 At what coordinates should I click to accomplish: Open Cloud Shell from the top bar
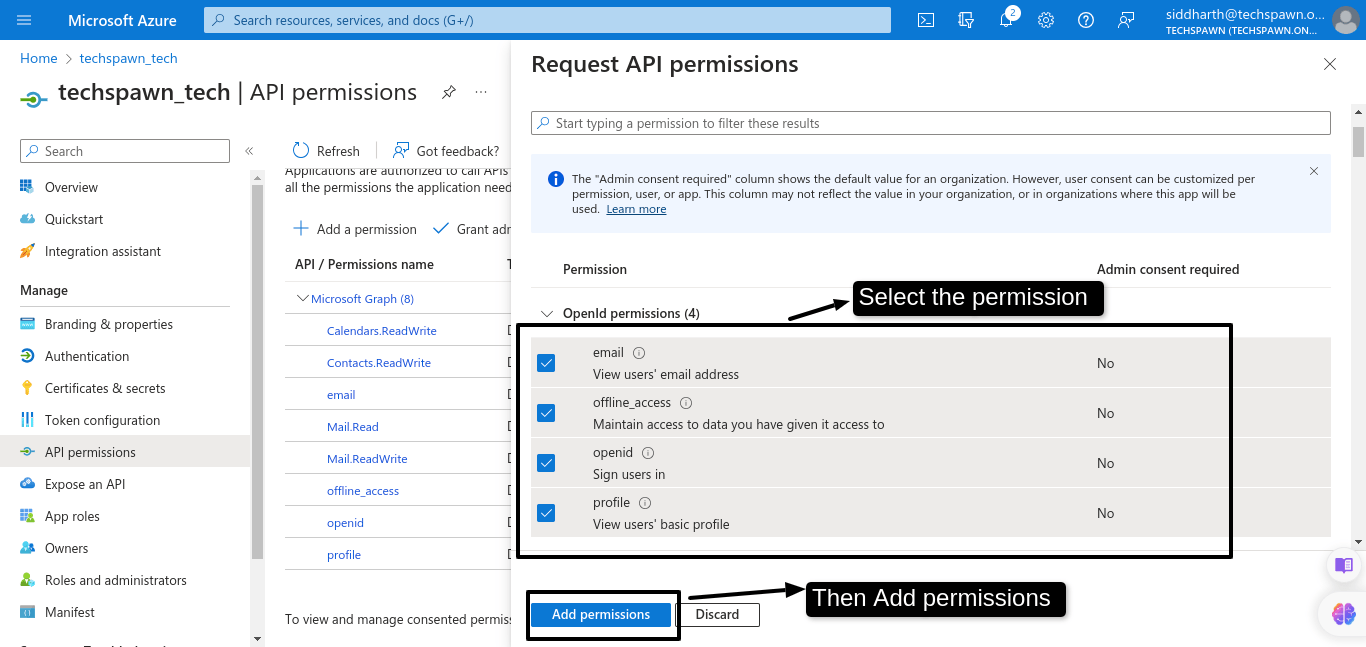pyautogui.click(x=926, y=20)
